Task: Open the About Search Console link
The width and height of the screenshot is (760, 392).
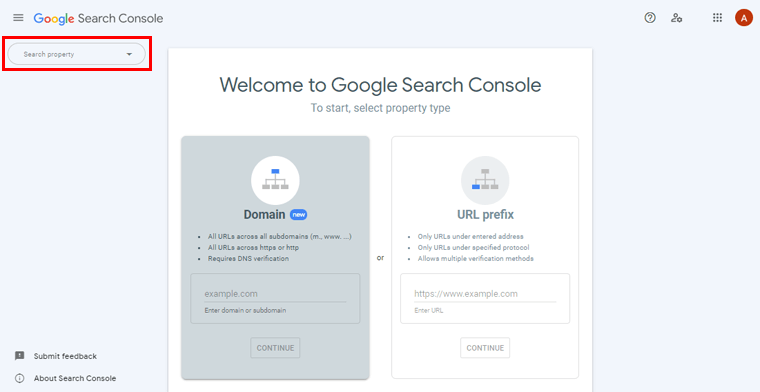Action: [75, 378]
